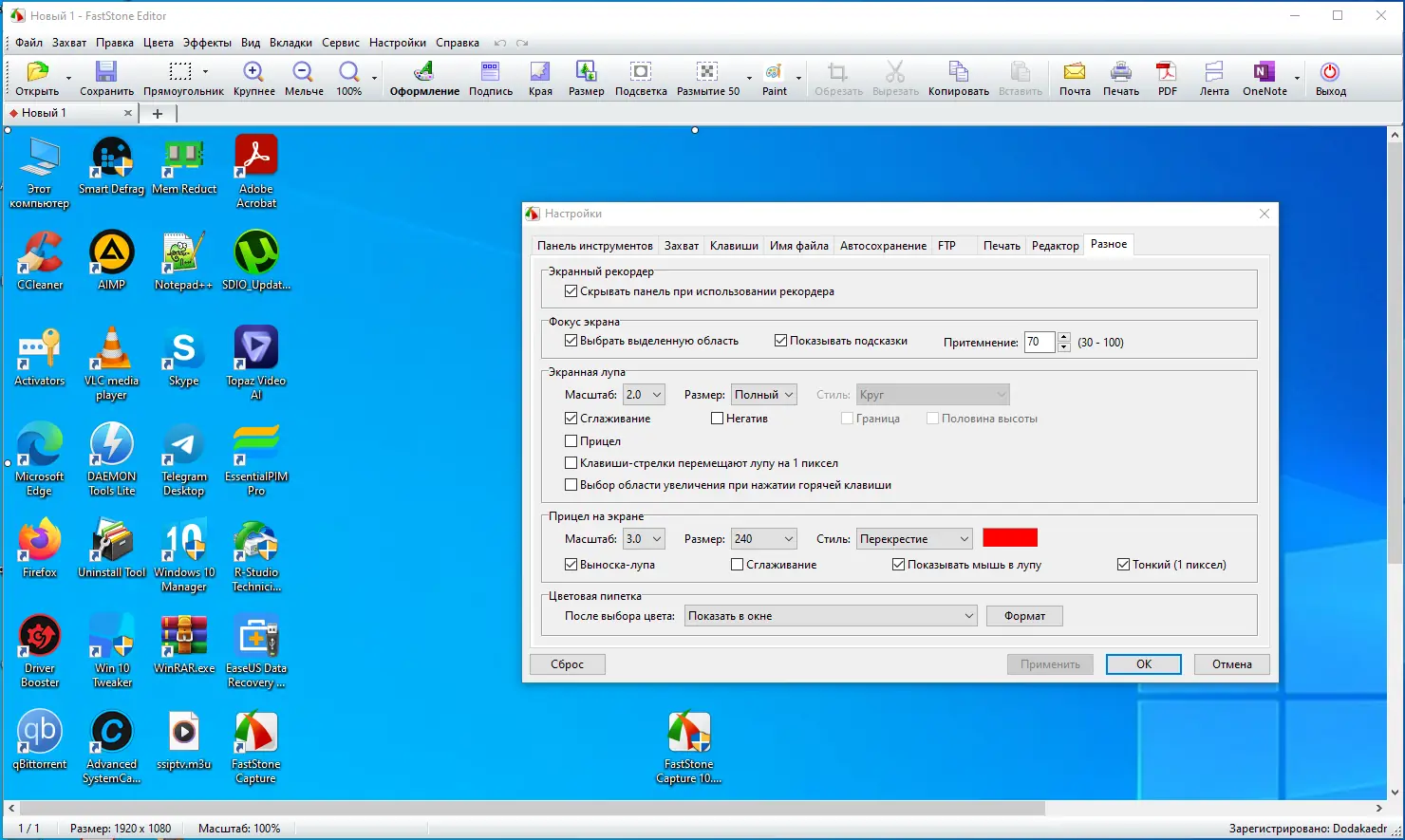Open the Размер resize tool
The width and height of the screenshot is (1405, 840).
586,78
